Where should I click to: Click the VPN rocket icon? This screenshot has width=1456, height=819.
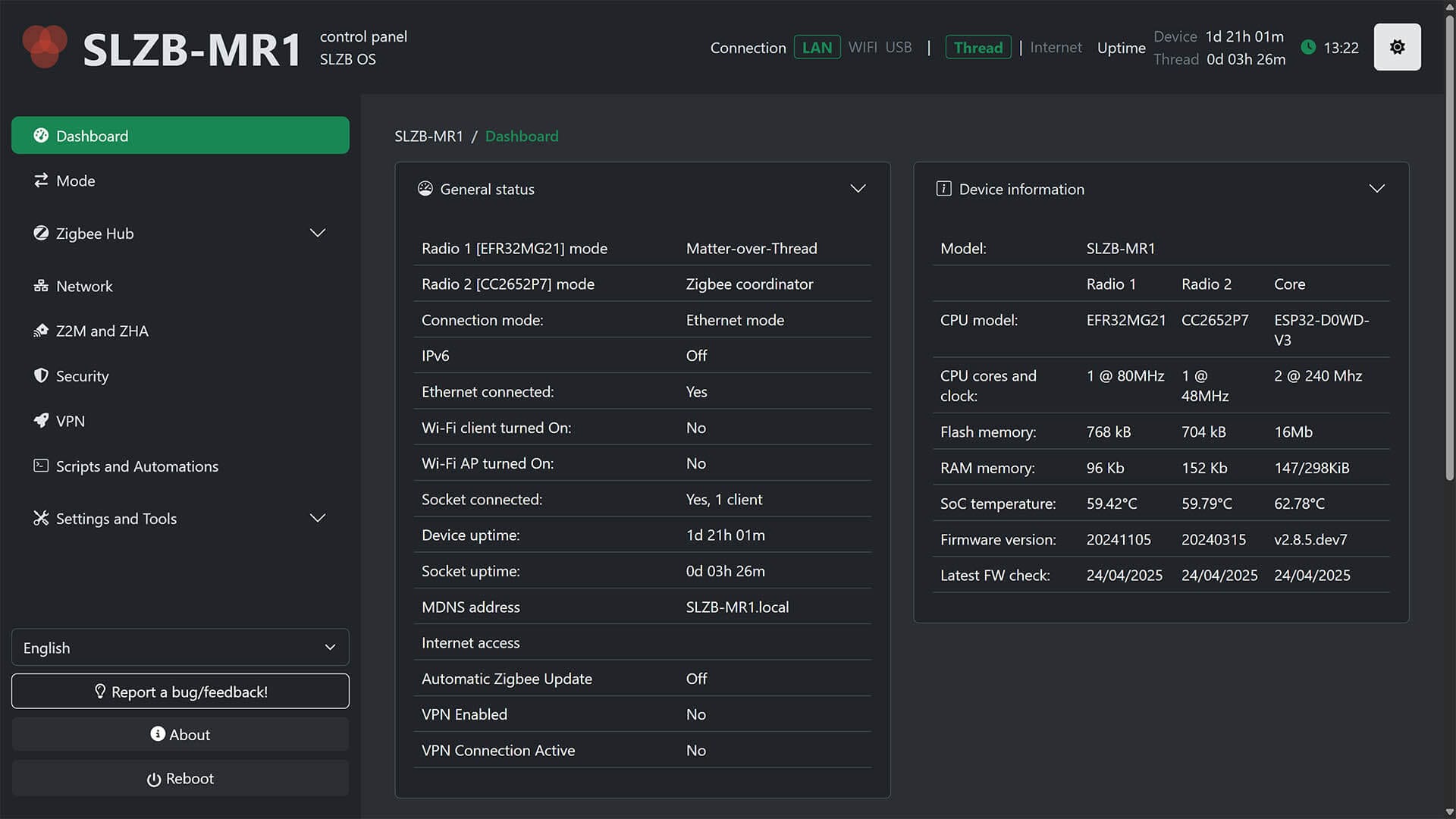(41, 421)
